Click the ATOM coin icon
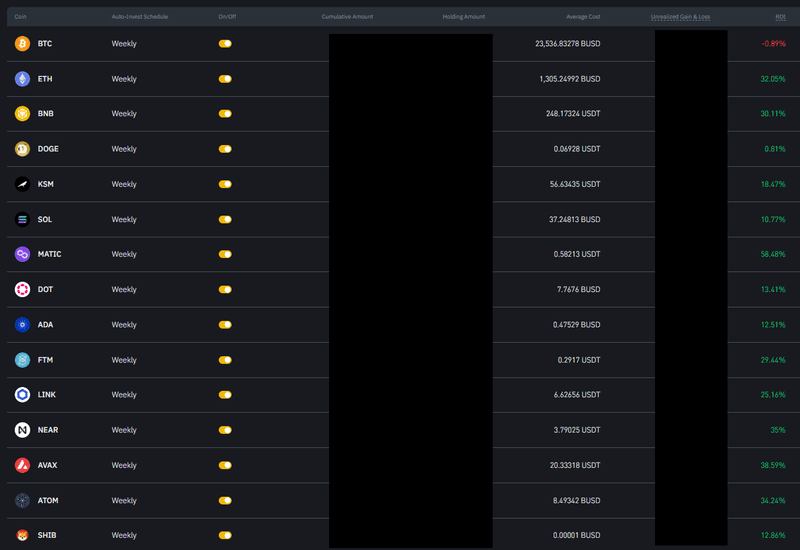 click(x=22, y=500)
